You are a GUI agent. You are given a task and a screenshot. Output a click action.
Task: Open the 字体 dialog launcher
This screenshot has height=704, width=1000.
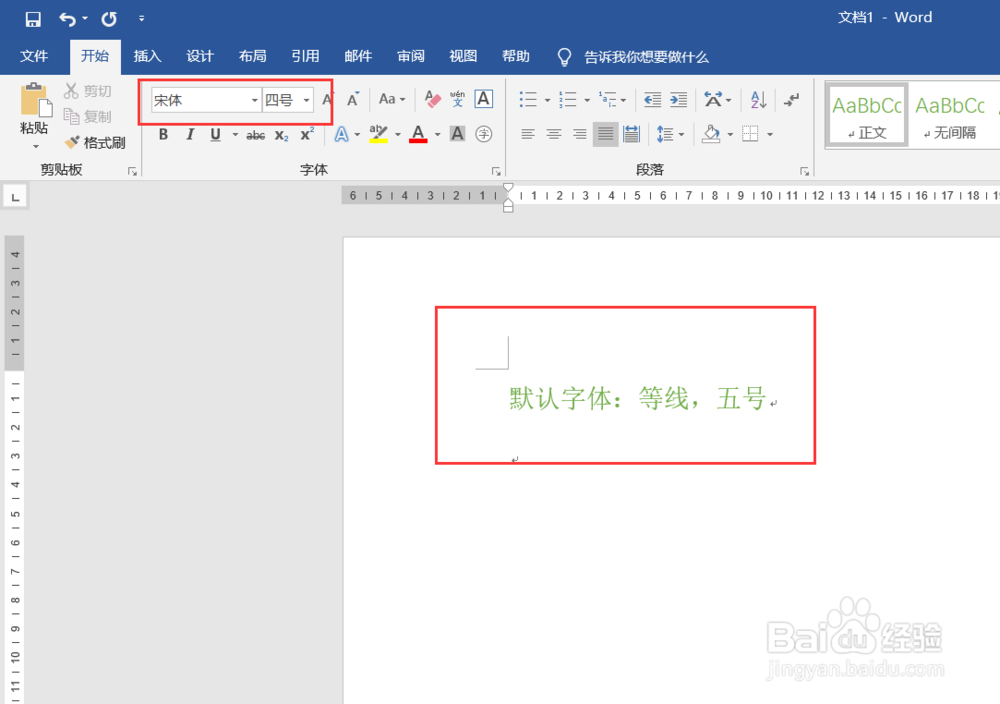pyautogui.click(x=496, y=172)
